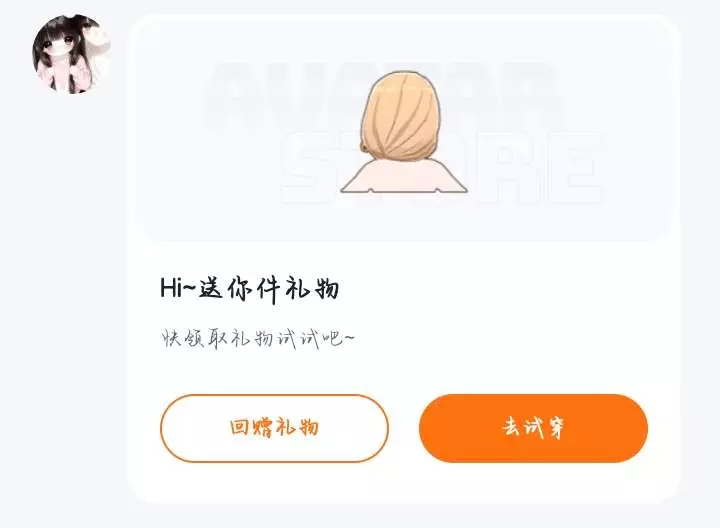Tap the blonde hair gift item image
The height and width of the screenshot is (528, 720).
click(x=404, y=131)
